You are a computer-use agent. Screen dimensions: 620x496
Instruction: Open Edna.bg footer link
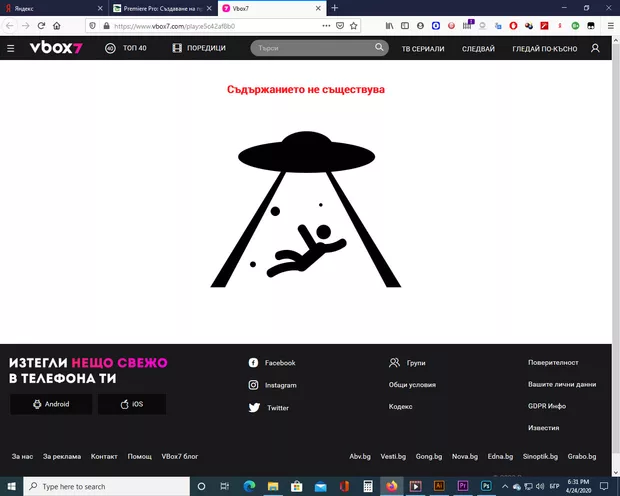(500, 456)
